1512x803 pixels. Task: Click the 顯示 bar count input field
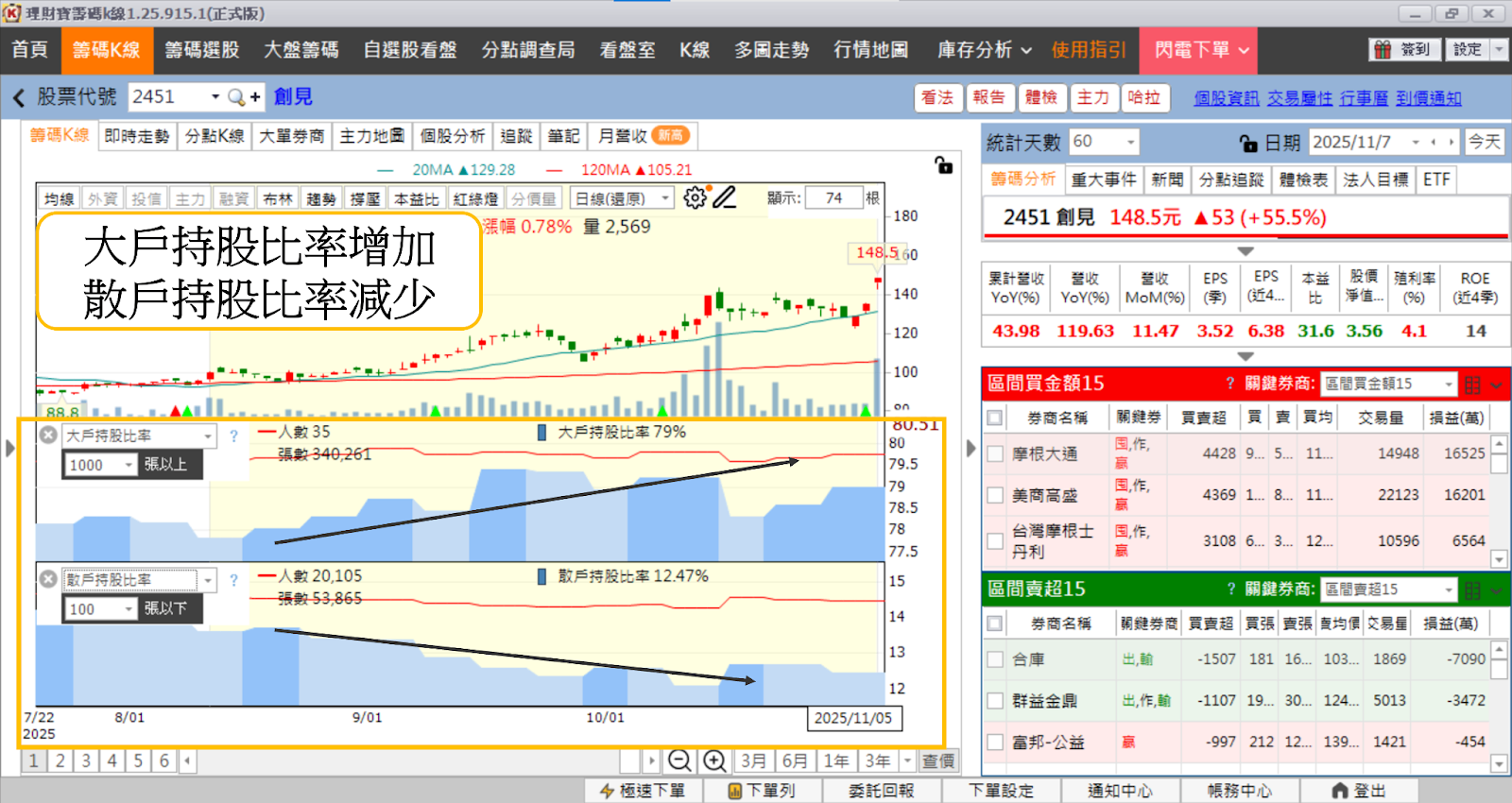(x=833, y=197)
